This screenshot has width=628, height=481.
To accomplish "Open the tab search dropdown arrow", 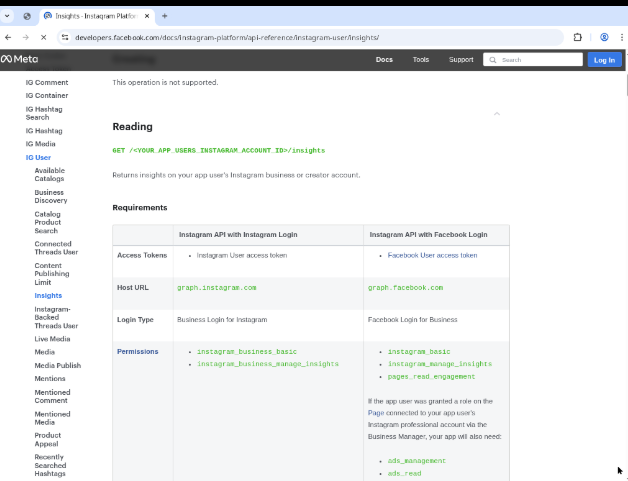I will click(9, 16).
